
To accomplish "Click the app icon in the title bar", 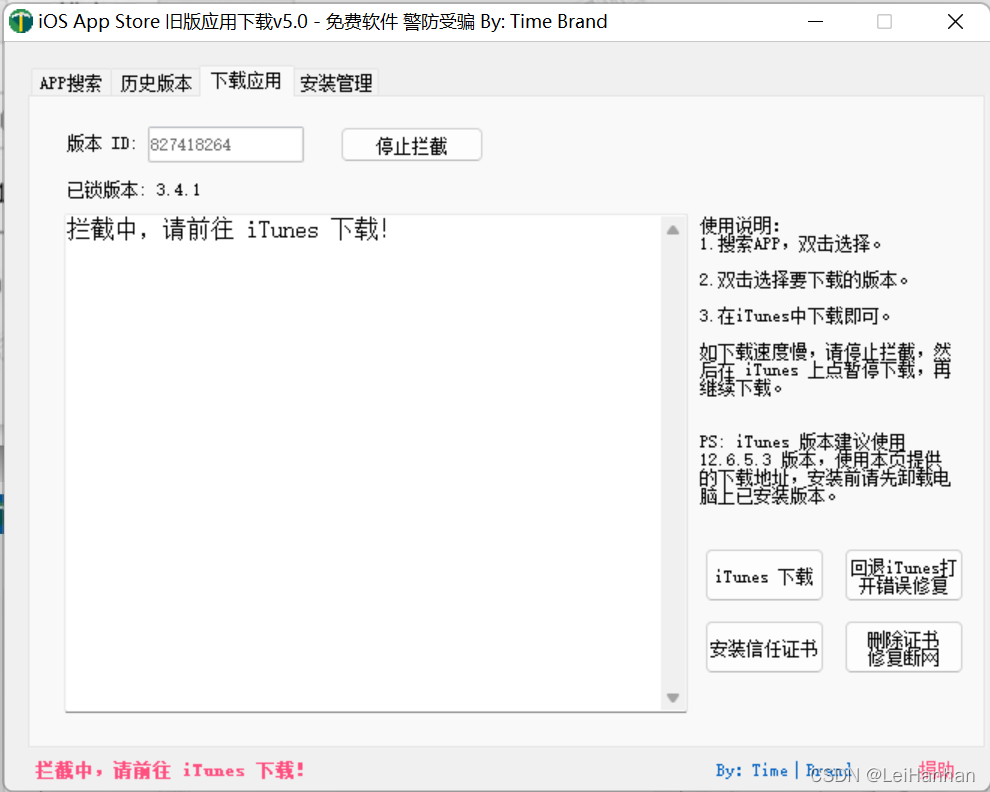I will (x=20, y=22).
